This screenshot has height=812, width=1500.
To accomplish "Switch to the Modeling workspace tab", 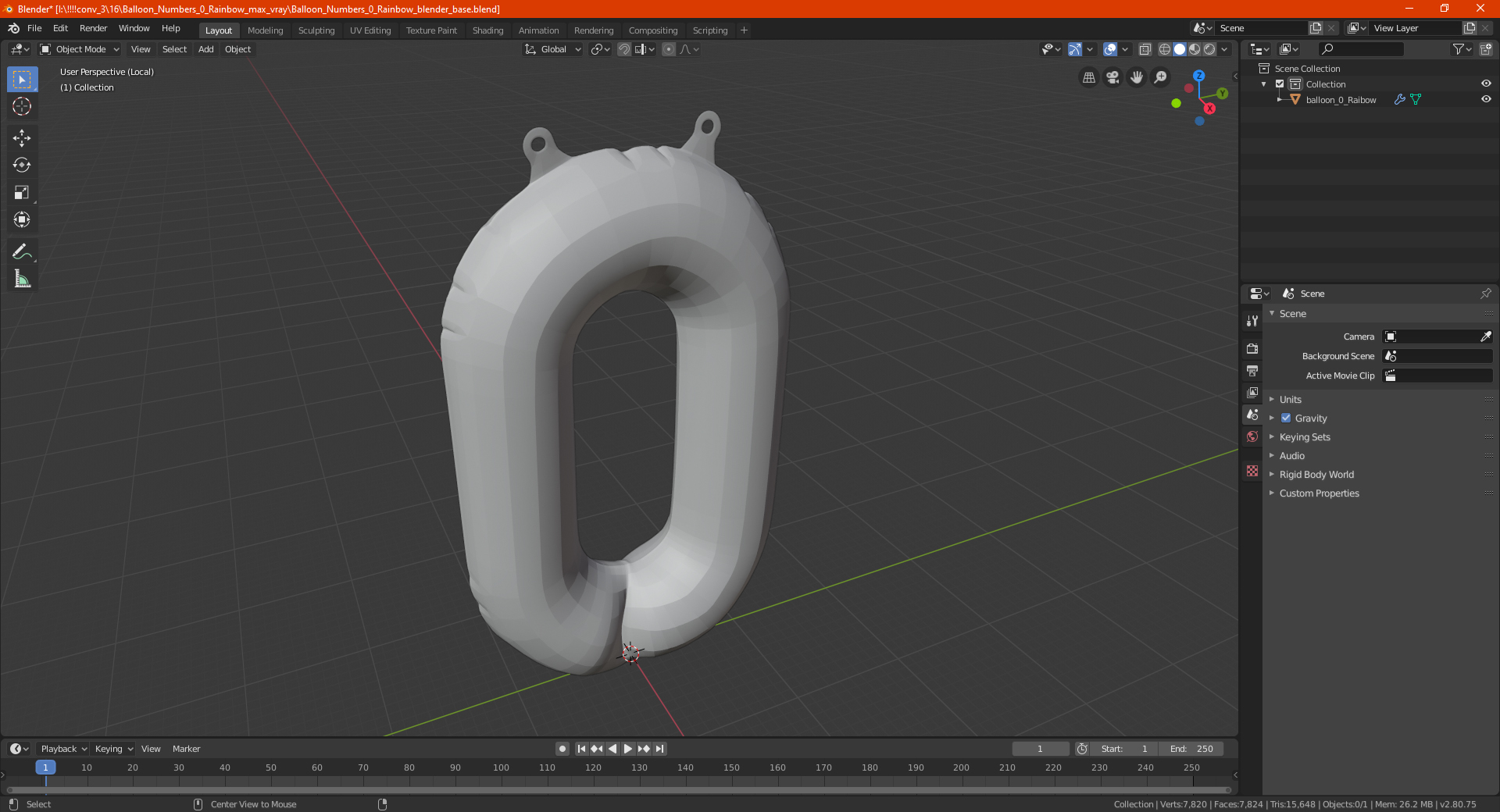I will tap(265, 30).
